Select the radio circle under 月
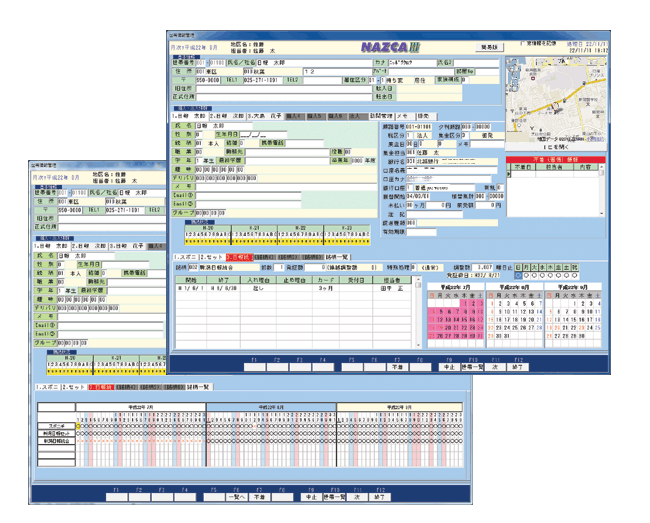The width and height of the screenshot is (650, 523). (526, 275)
